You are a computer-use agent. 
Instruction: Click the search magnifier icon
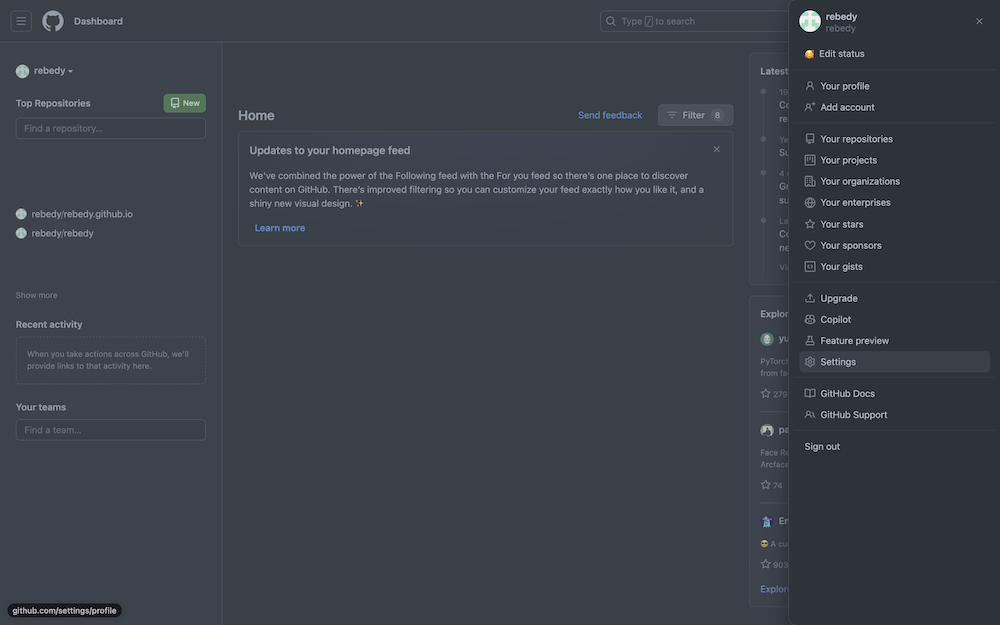point(610,21)
